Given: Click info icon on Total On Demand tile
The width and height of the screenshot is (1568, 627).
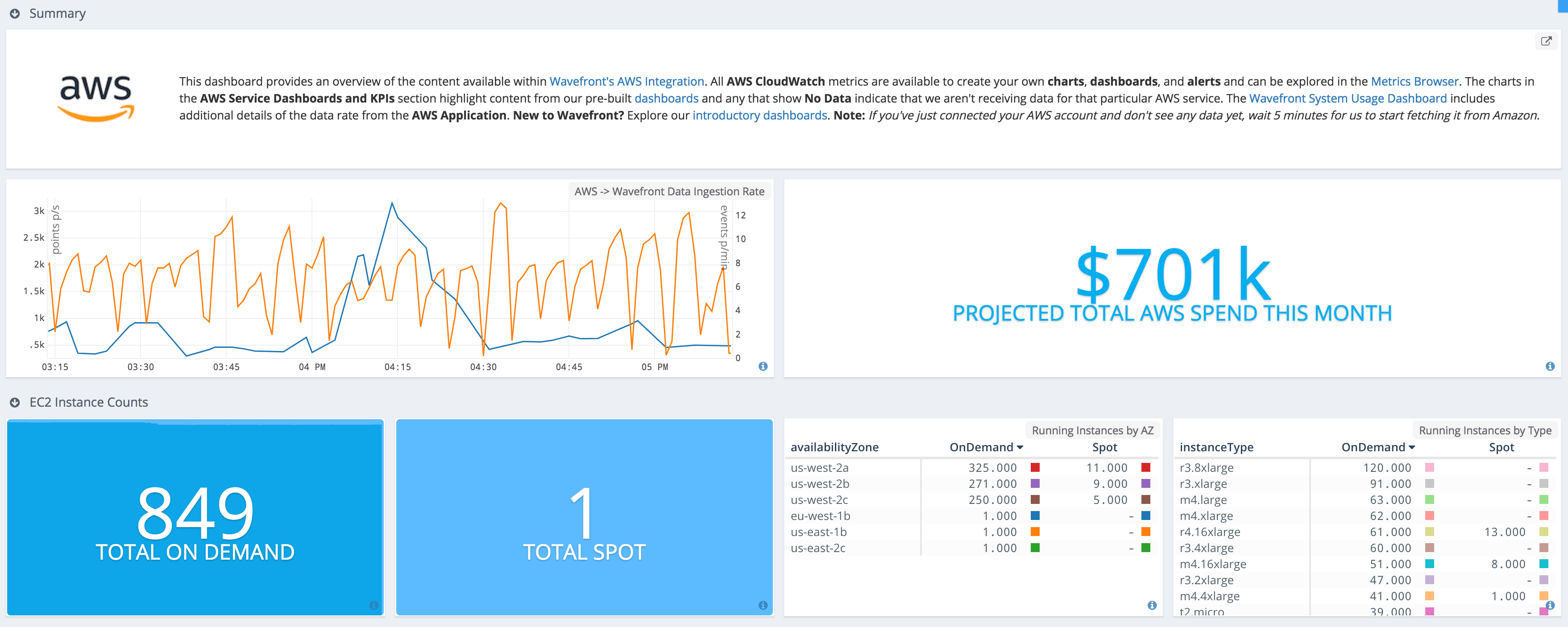Looking at the screenshot, I should point(374,605).
